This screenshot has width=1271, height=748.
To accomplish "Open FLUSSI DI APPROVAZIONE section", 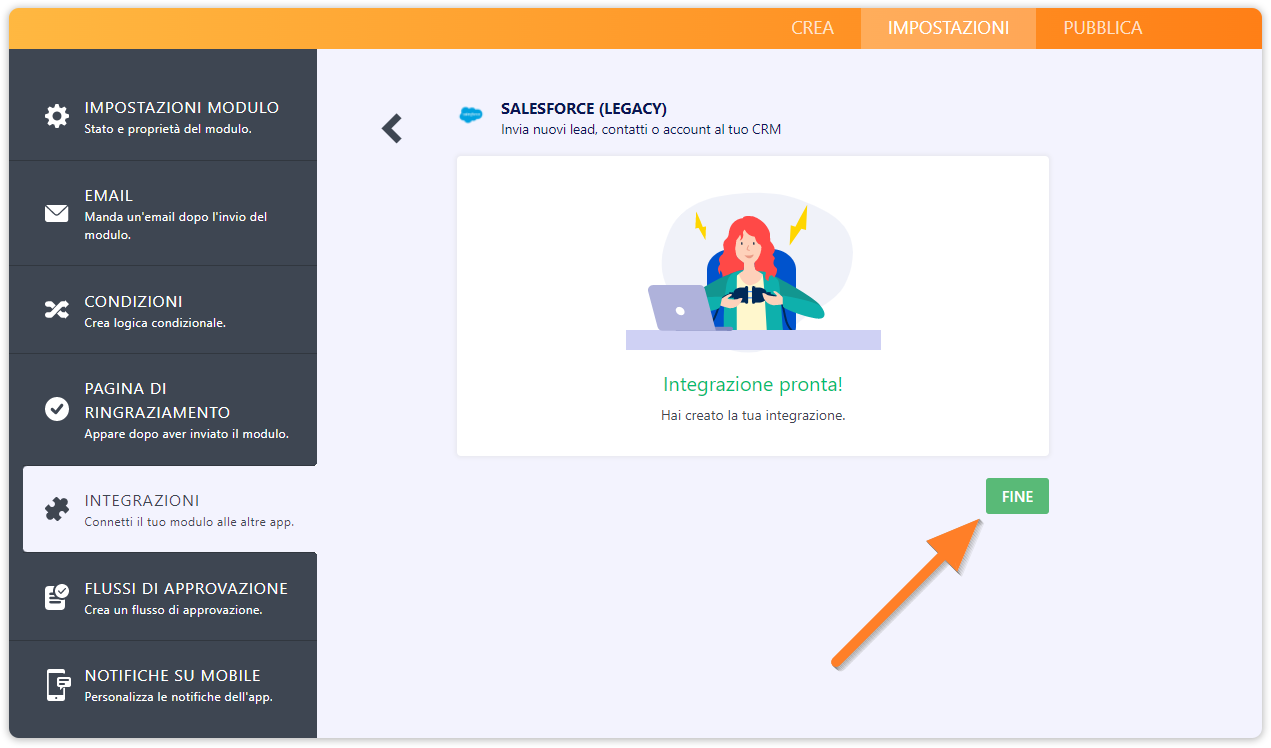I will [x=186, y=588].
